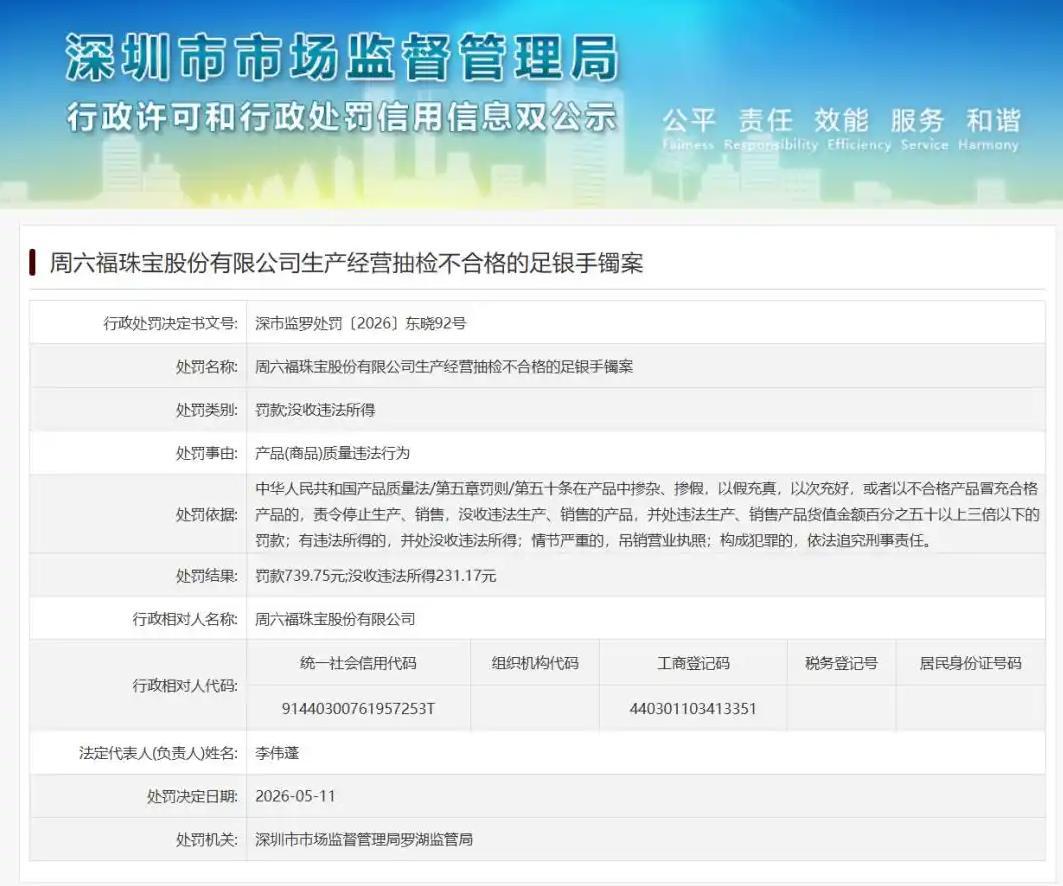Click the date 2026-05-11
Viewport: 1063px width, 886px height.
(x=295, y=797)
